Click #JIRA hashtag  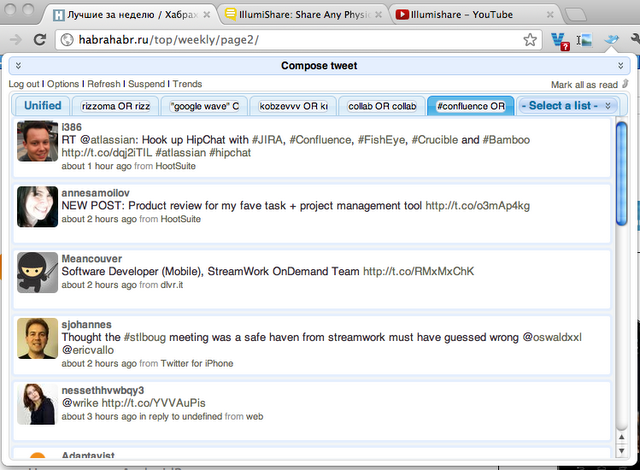point(267,140)
